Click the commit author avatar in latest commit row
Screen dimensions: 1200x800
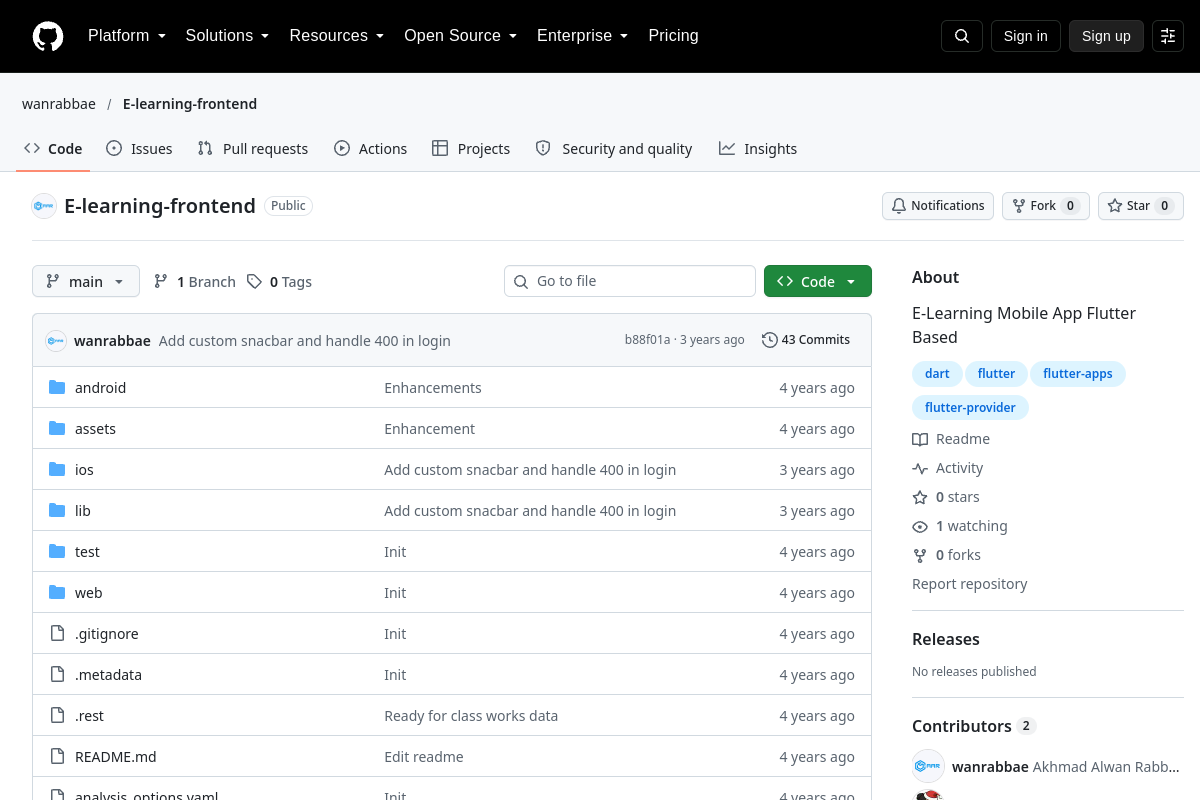click(56, 340)
